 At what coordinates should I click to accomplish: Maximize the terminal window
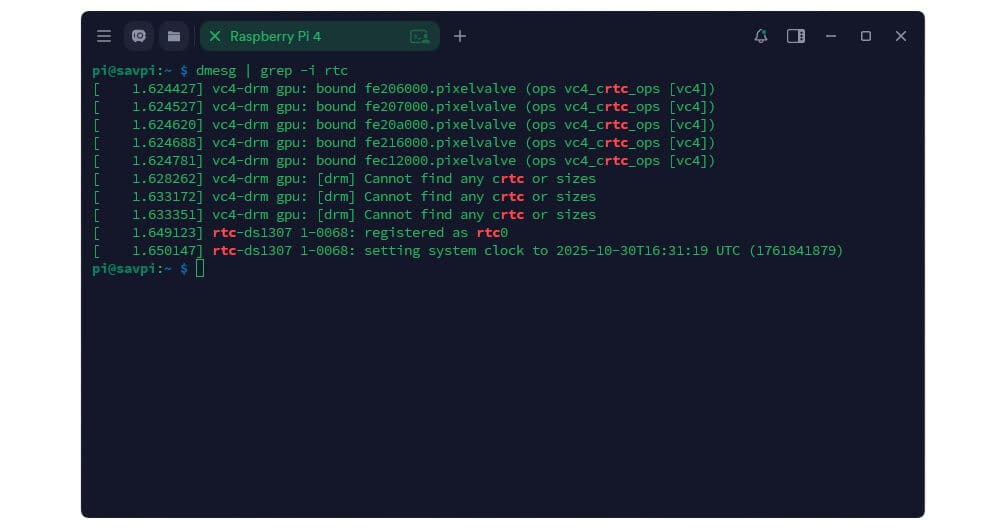tap(865, 36)
